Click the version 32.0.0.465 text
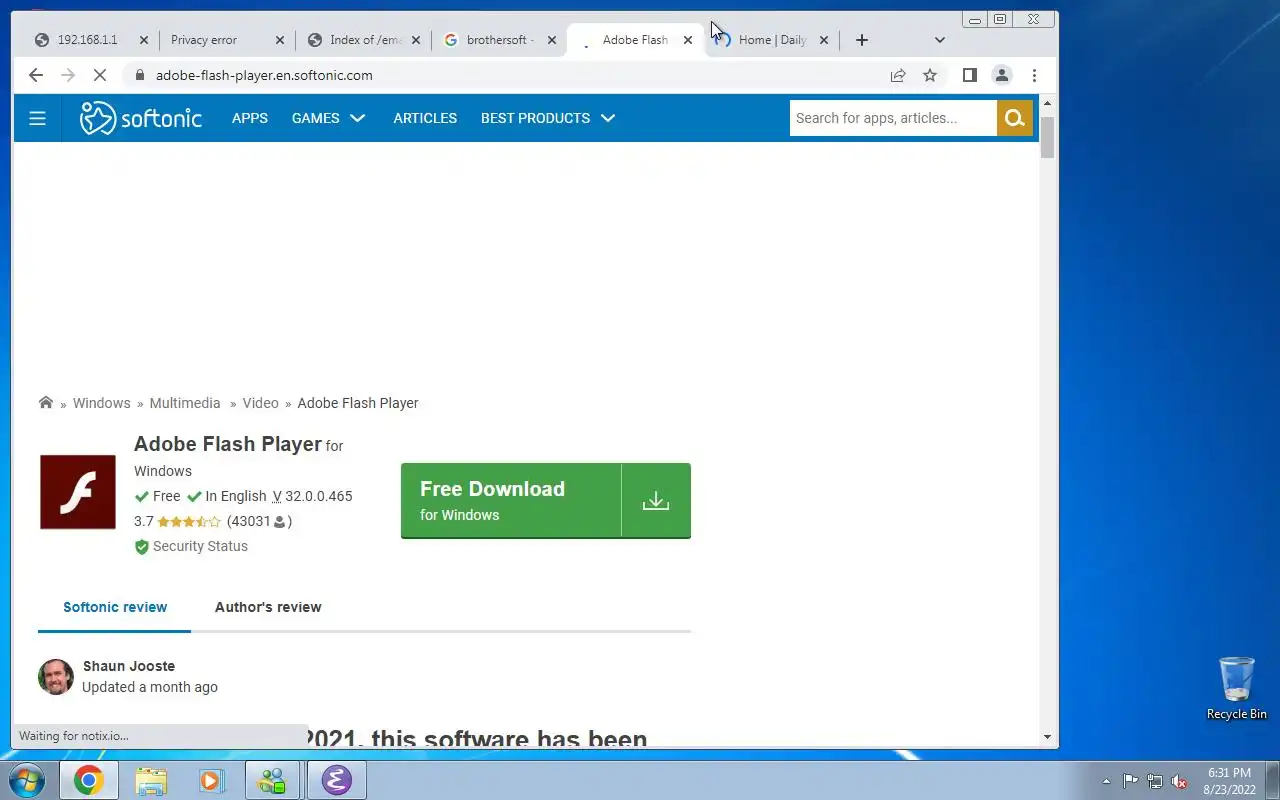 click(318, 496)
